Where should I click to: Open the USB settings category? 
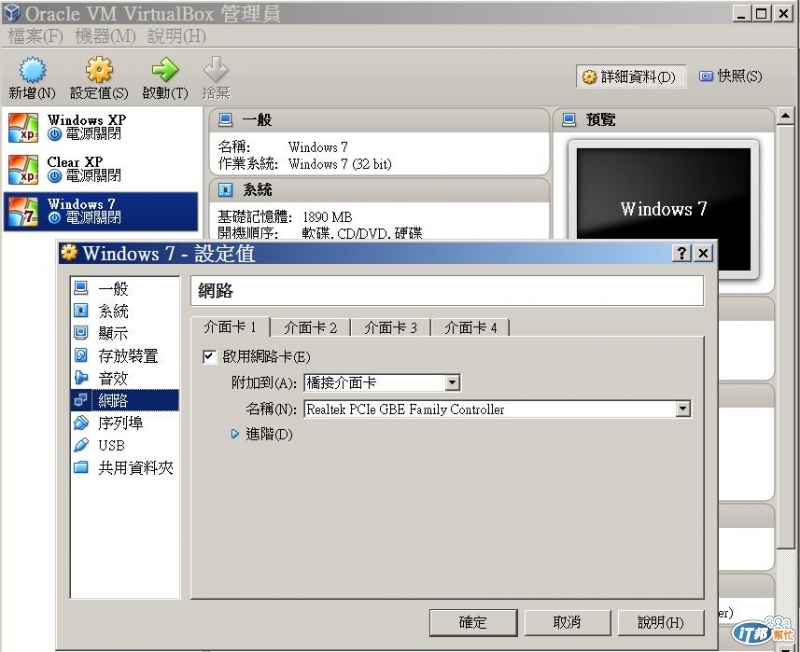(x=125, y=445)
